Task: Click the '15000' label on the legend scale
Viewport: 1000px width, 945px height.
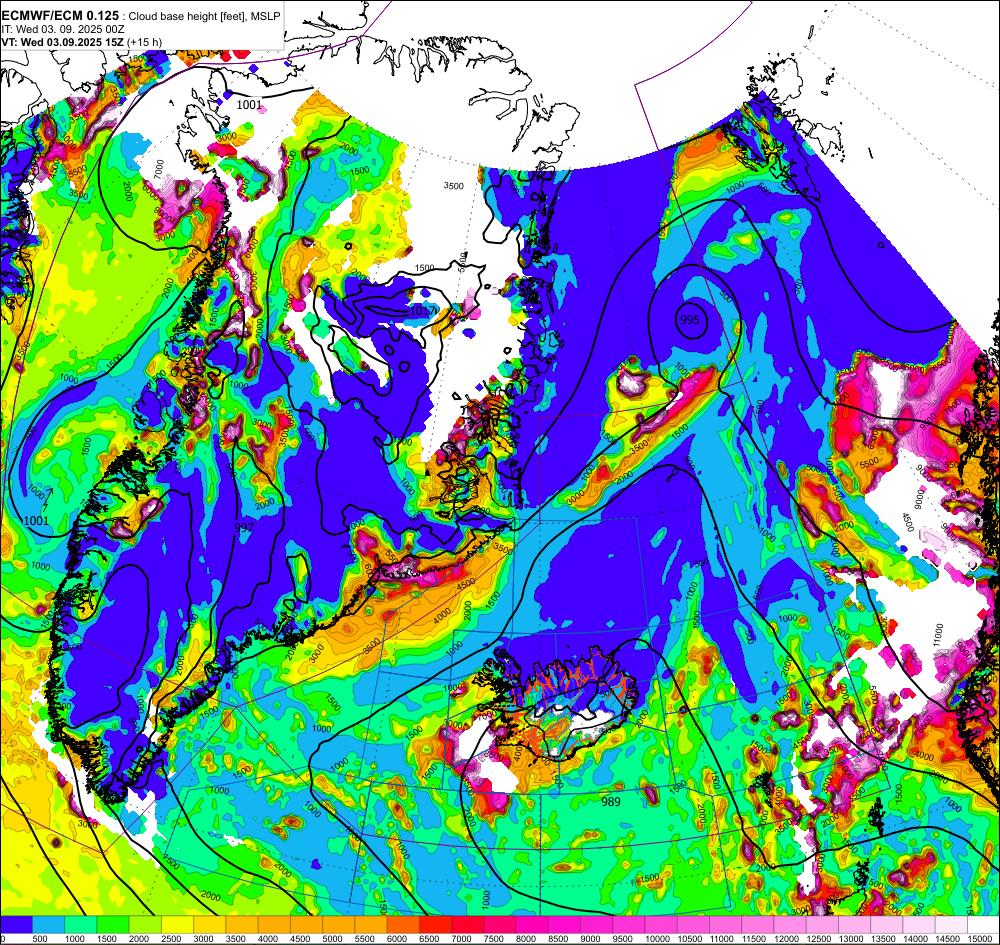Action: pyautogui.click(x=979, y=939)
